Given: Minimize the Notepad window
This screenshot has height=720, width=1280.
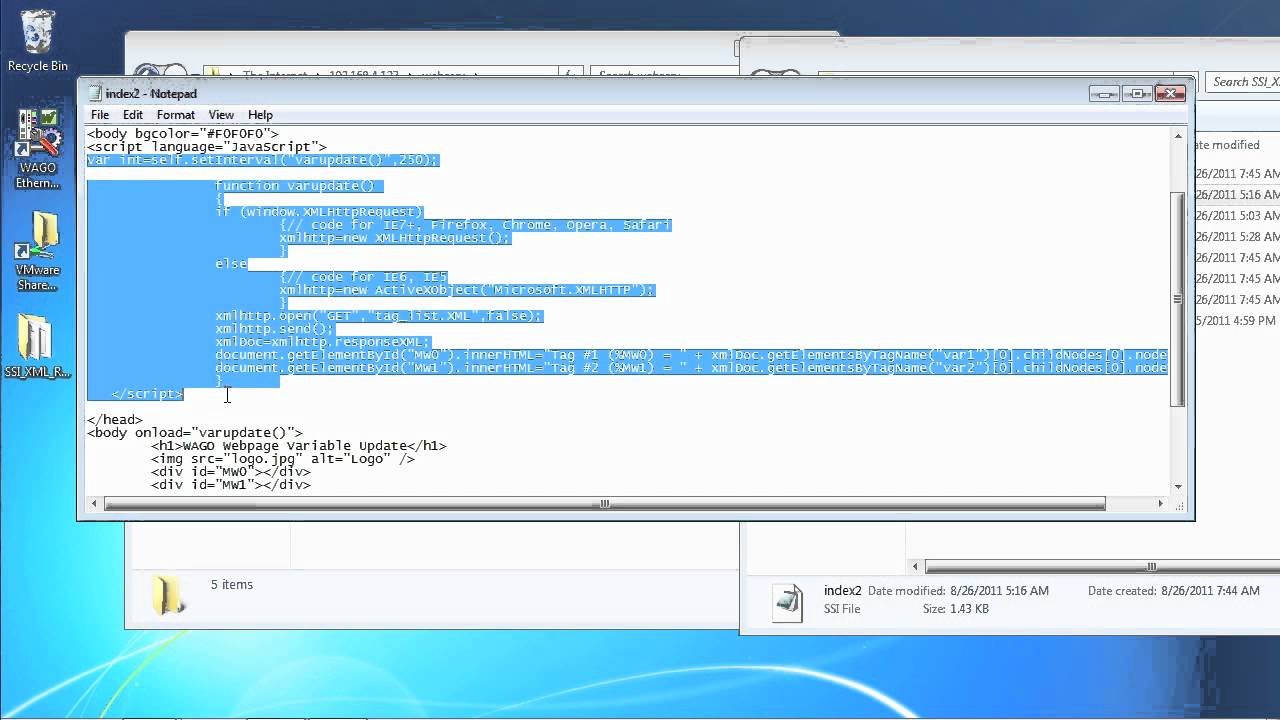Looking at the screenshot, I should pos(1104,93).
